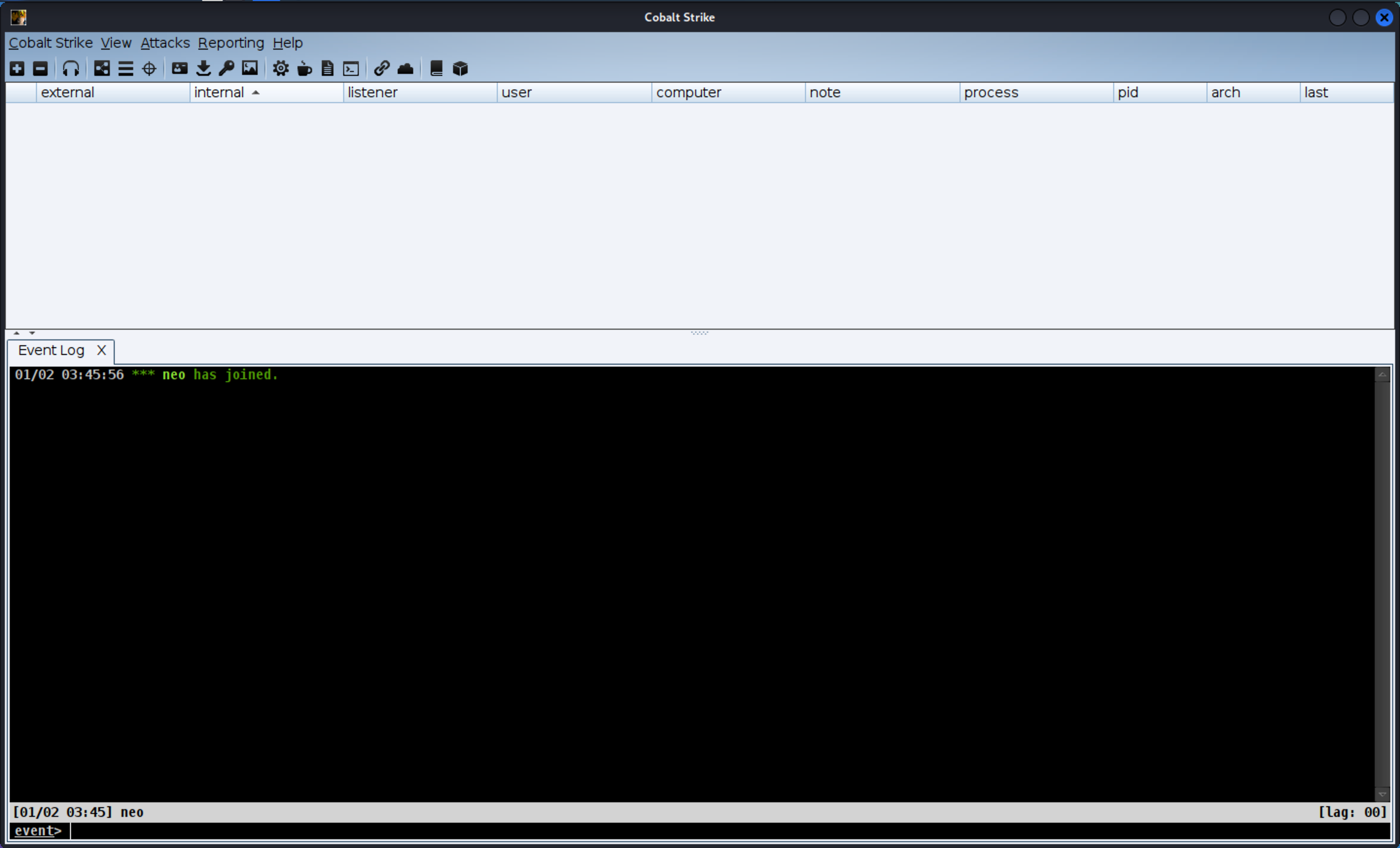Click event log scrollbar up arrow
1400x848 pixels.
1382,374
